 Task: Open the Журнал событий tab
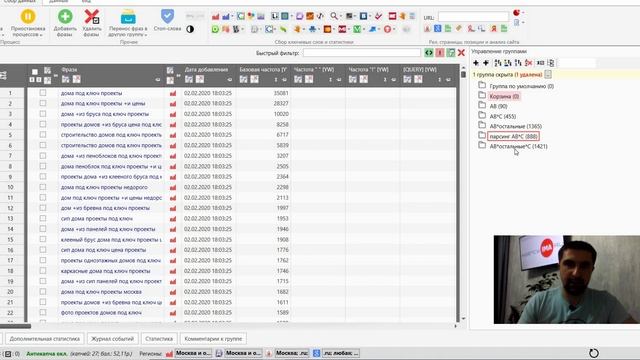(112, 339)
